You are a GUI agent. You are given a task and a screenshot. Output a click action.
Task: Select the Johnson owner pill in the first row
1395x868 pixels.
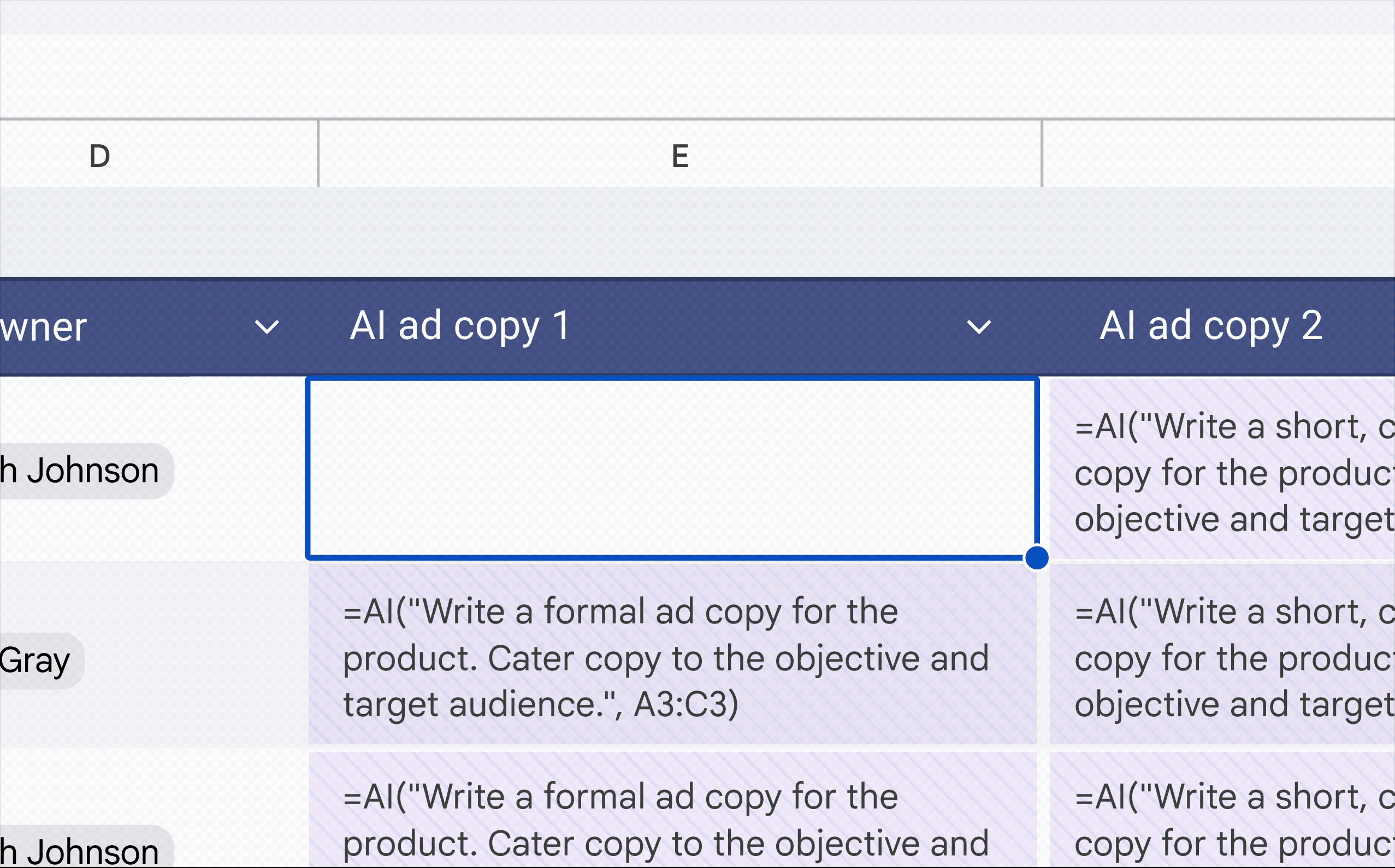(x=80, y=469)
